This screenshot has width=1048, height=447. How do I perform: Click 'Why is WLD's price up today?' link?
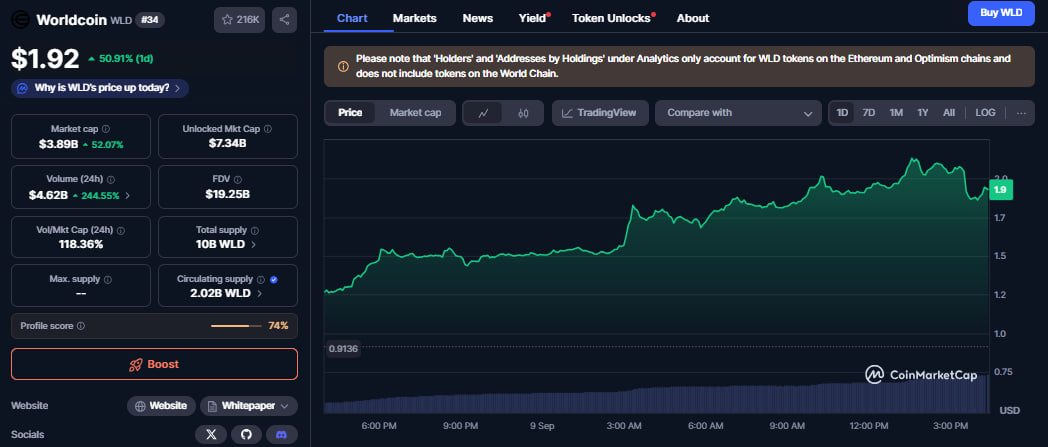100,88
